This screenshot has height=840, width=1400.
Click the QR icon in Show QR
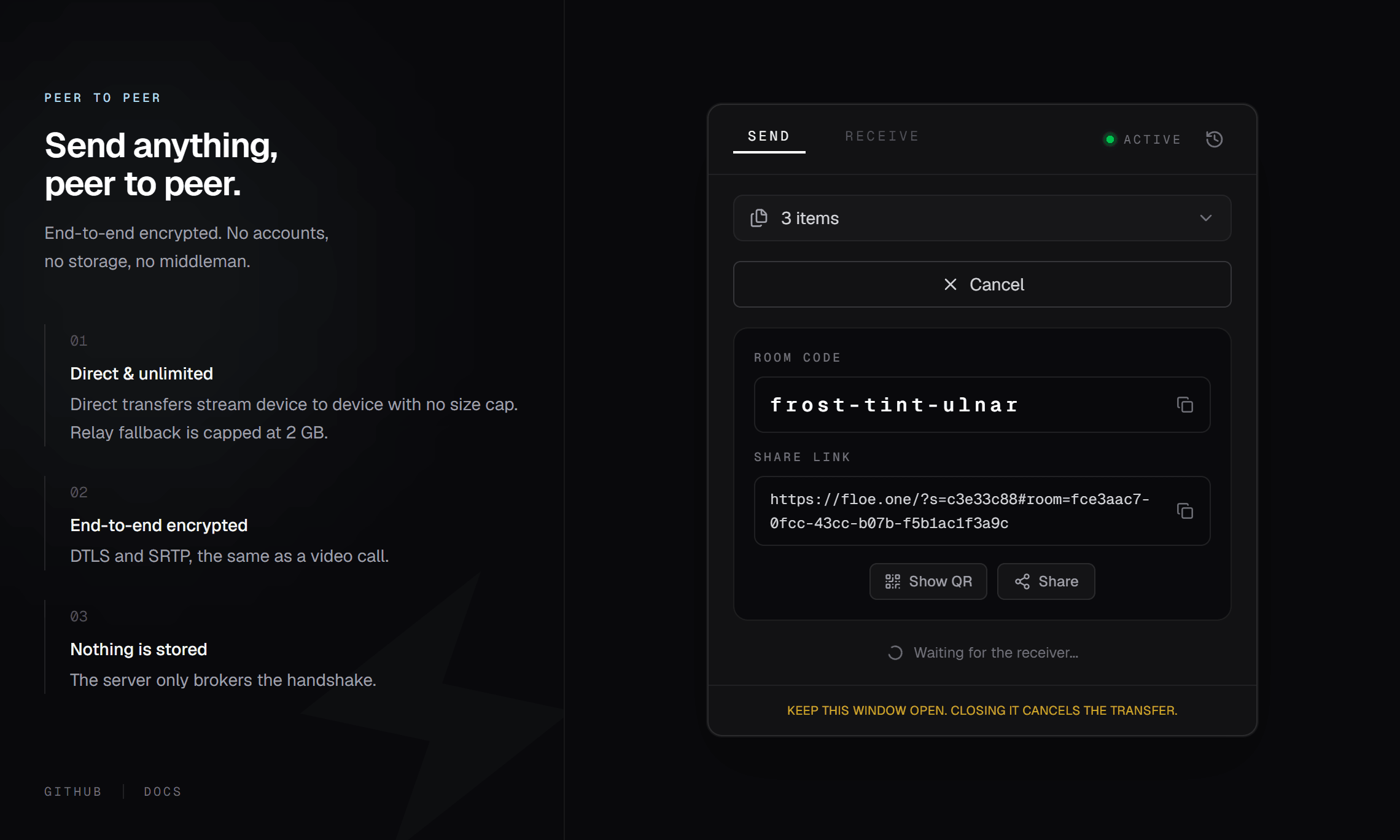pos(893,581)
